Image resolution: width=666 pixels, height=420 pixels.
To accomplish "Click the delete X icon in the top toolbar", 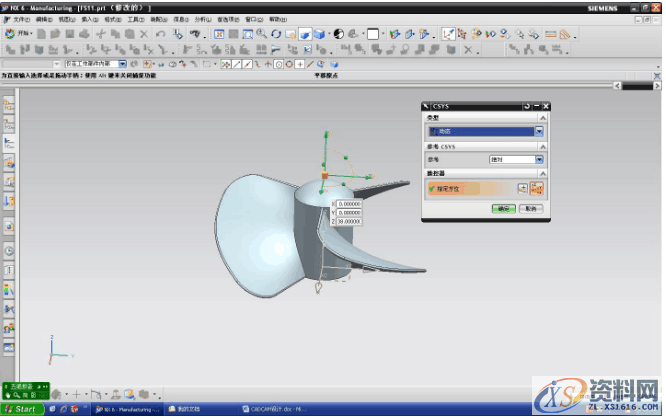I will [x=144, y=34].
